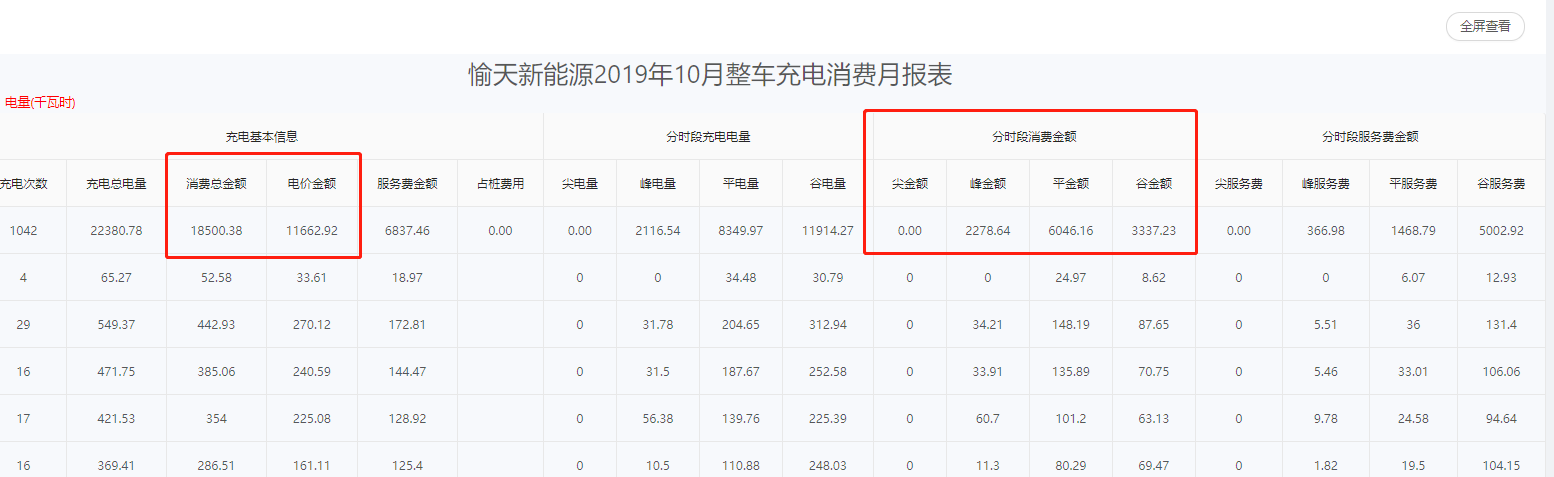This screenshot has width=1554, height=477.
Task: Click the 分时段服务费金额 group header
Action: (1370, 137)
